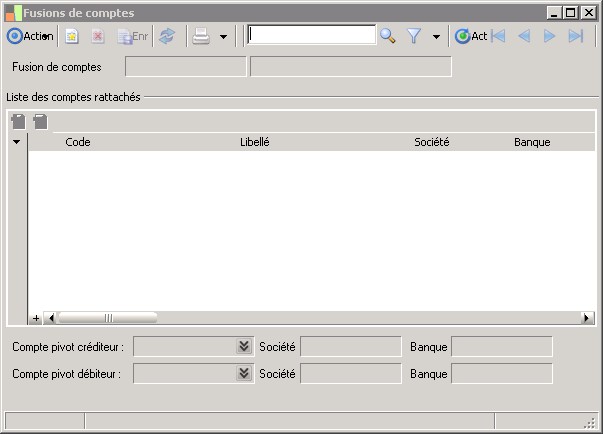The width and height of the screenshot is (603, 434).
Task: Close the Fusions de comptes window
Action: tap(589, 13)
